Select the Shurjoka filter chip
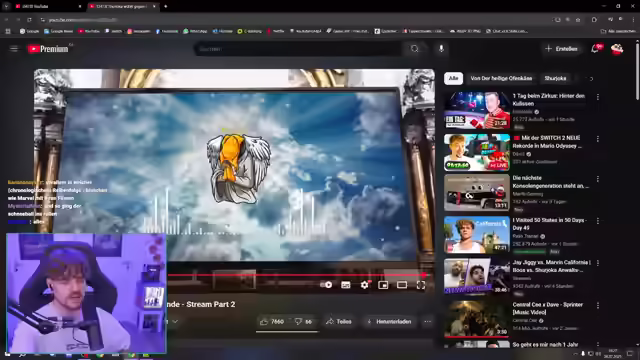640x360 pixels. tap(555, 78)
